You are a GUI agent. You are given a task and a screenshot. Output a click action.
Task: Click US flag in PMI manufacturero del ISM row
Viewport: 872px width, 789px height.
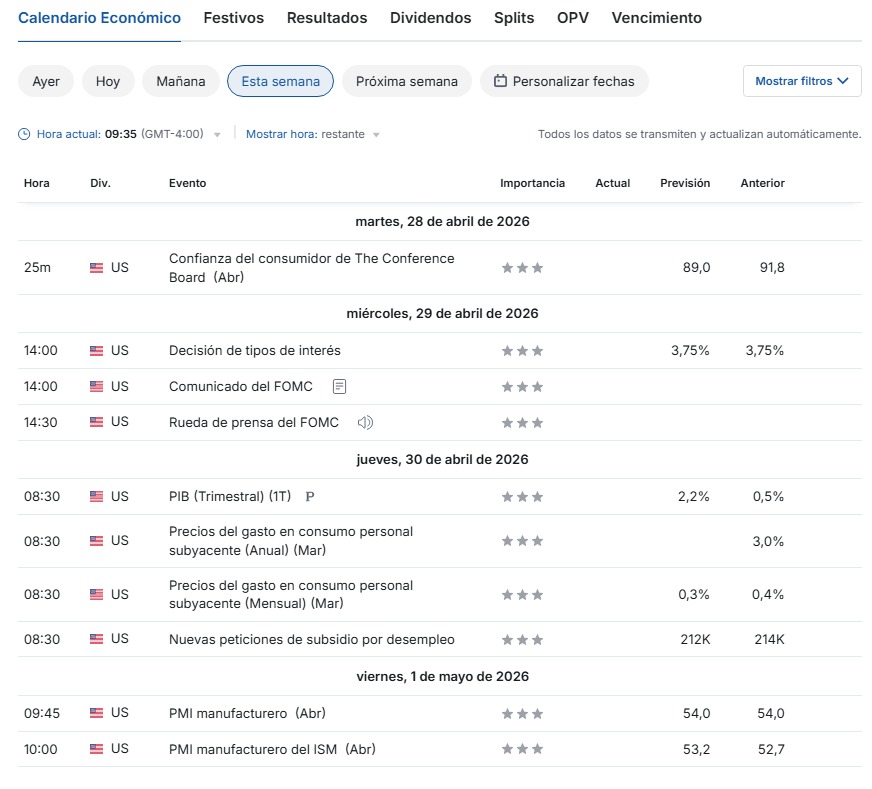click(96, 749)
